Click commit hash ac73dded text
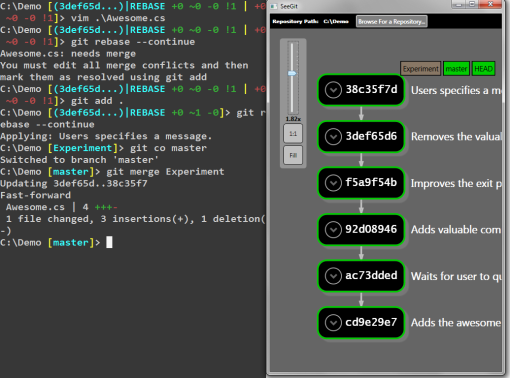Image resolution: width=510 pixels, height=378 pixels. point(371,276)
